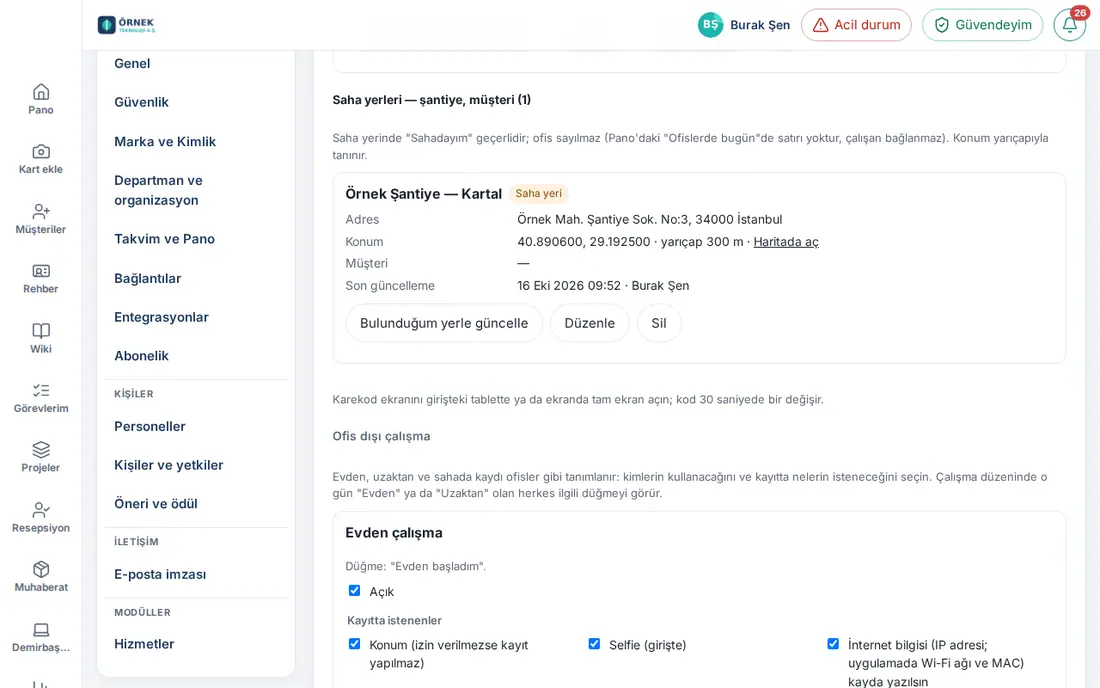Viewport: 1100px width, 688px height.
Task: Open Görevlerim checklist icon
Action: (x=41, y=391)
